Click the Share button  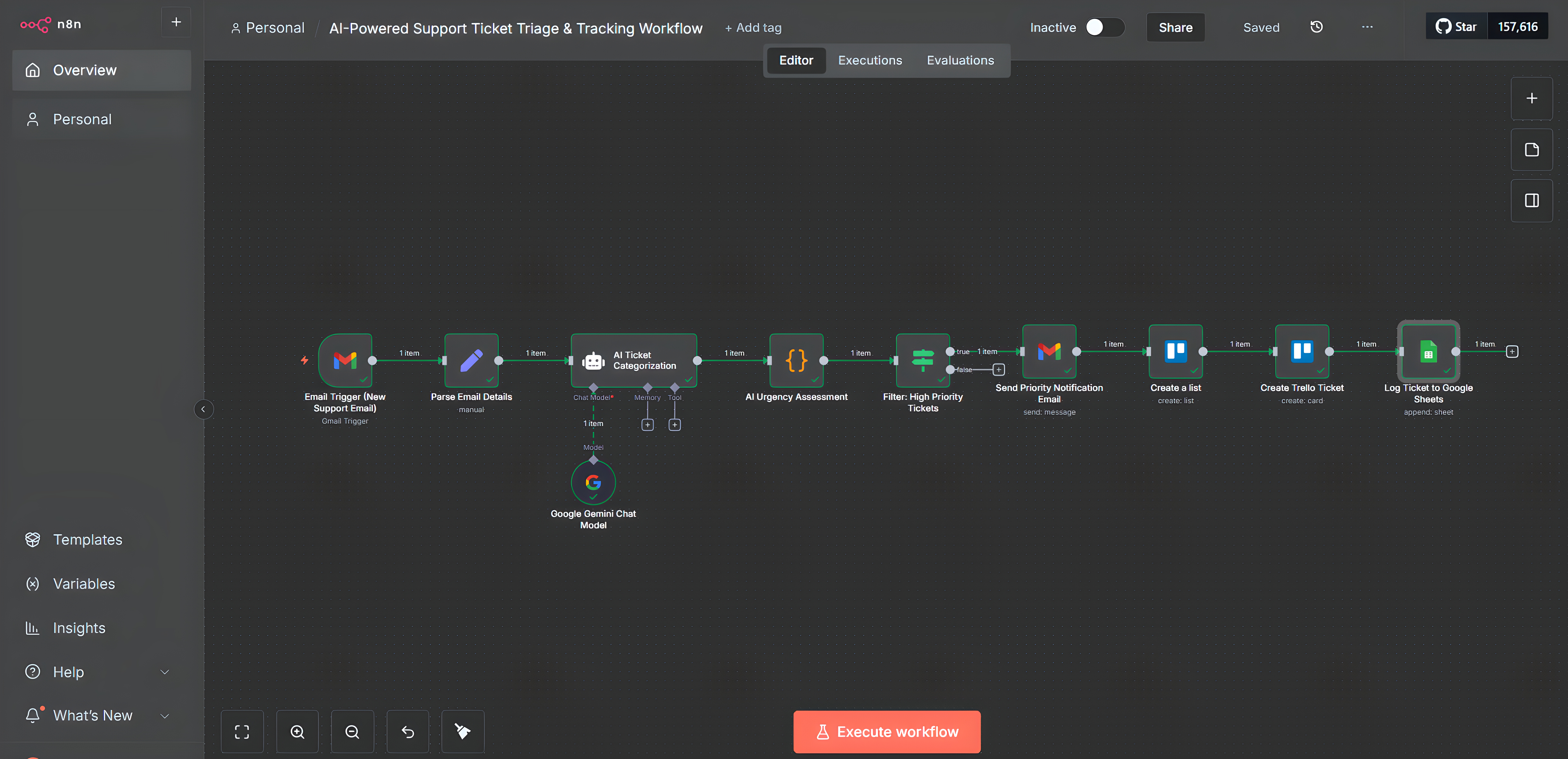(x=1175, y=27)
